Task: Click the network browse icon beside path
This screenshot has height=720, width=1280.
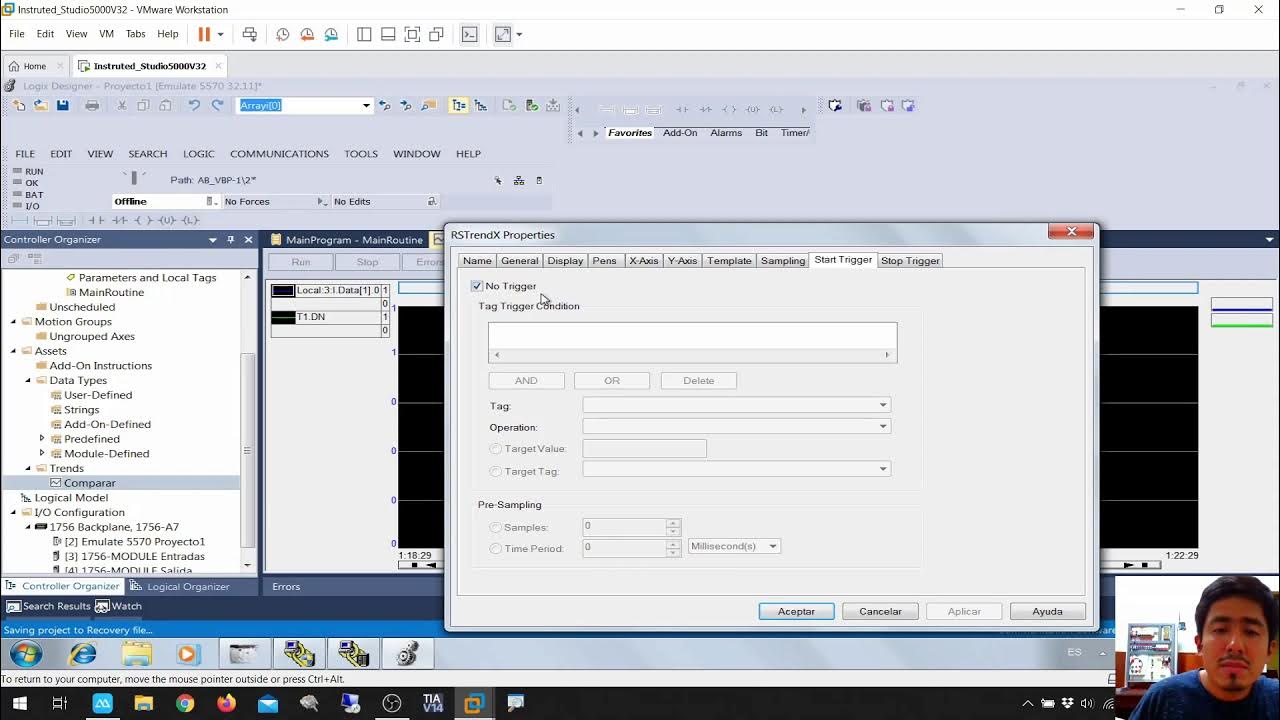Action: click(x=519, y=180)
